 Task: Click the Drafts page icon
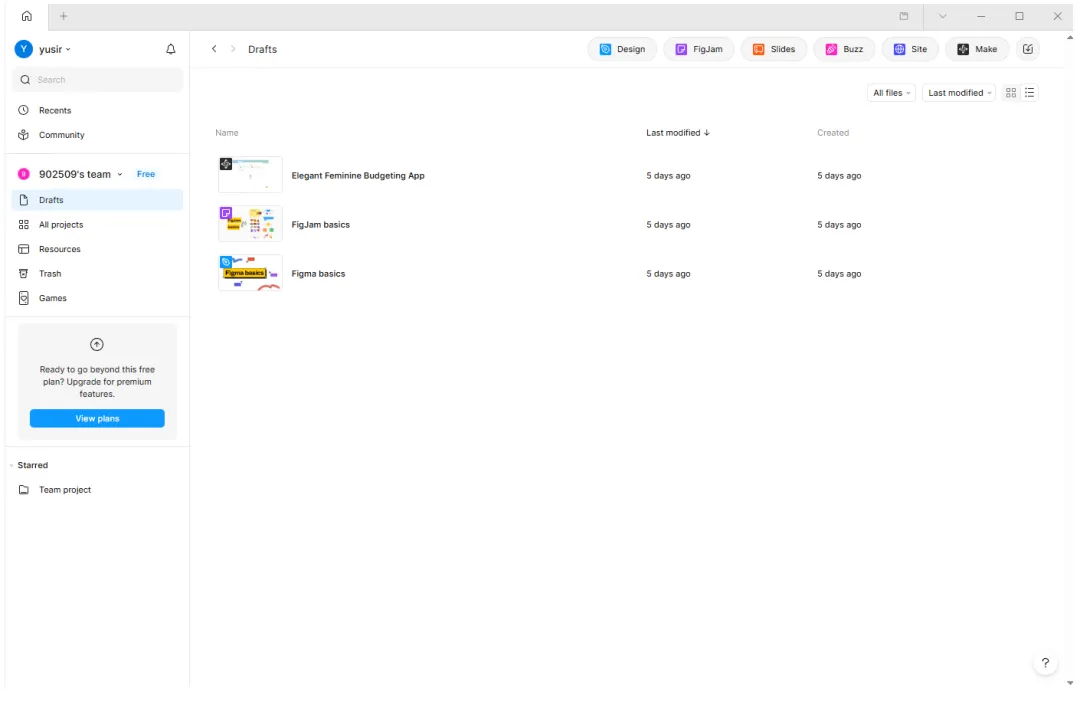pyautogui.click(x=23, y=200)
